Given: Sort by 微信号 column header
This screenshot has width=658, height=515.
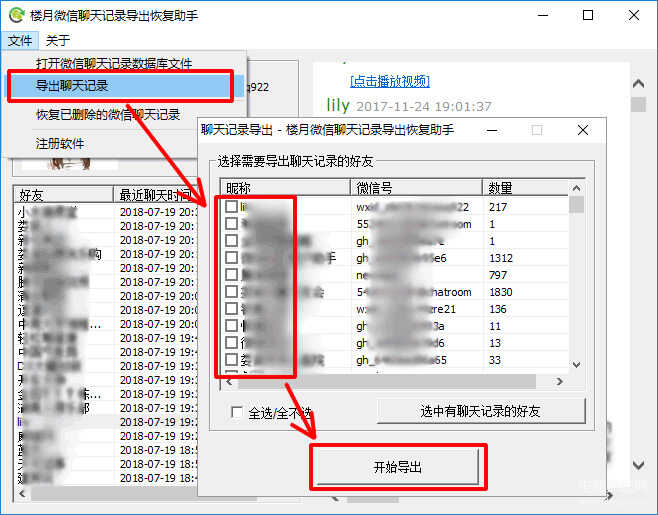Looking at the screenshot, I should pyautogui.click(x=416, y=188).
